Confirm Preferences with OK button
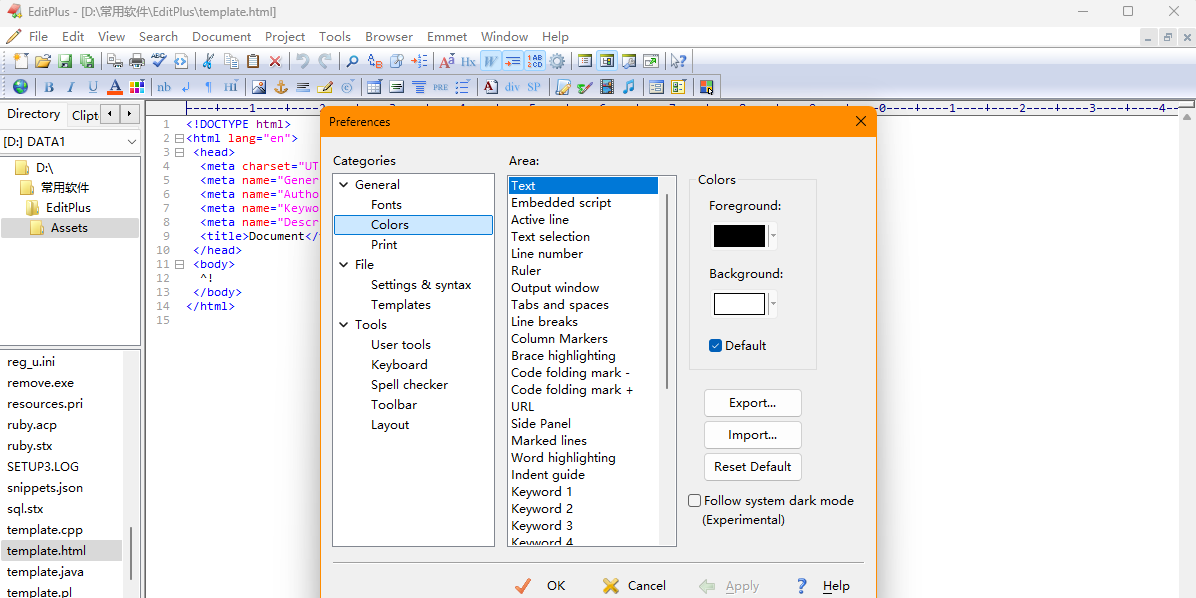Image resolution: width=1196 pixels, height=598 pixels. click(x=540, y=586)
